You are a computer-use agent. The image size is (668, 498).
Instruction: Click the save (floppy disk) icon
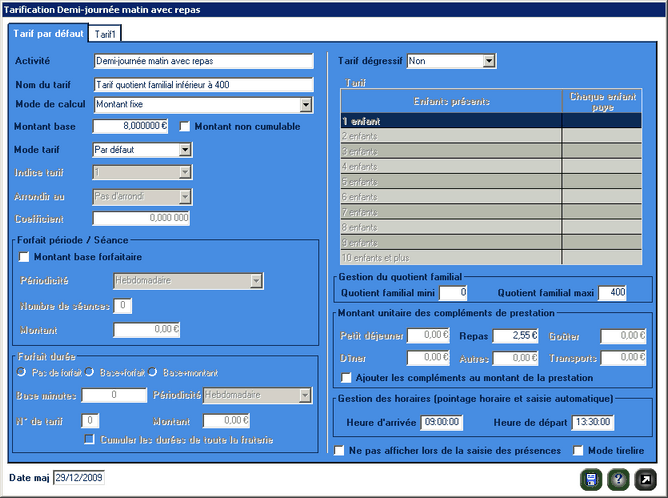point(593,480)
